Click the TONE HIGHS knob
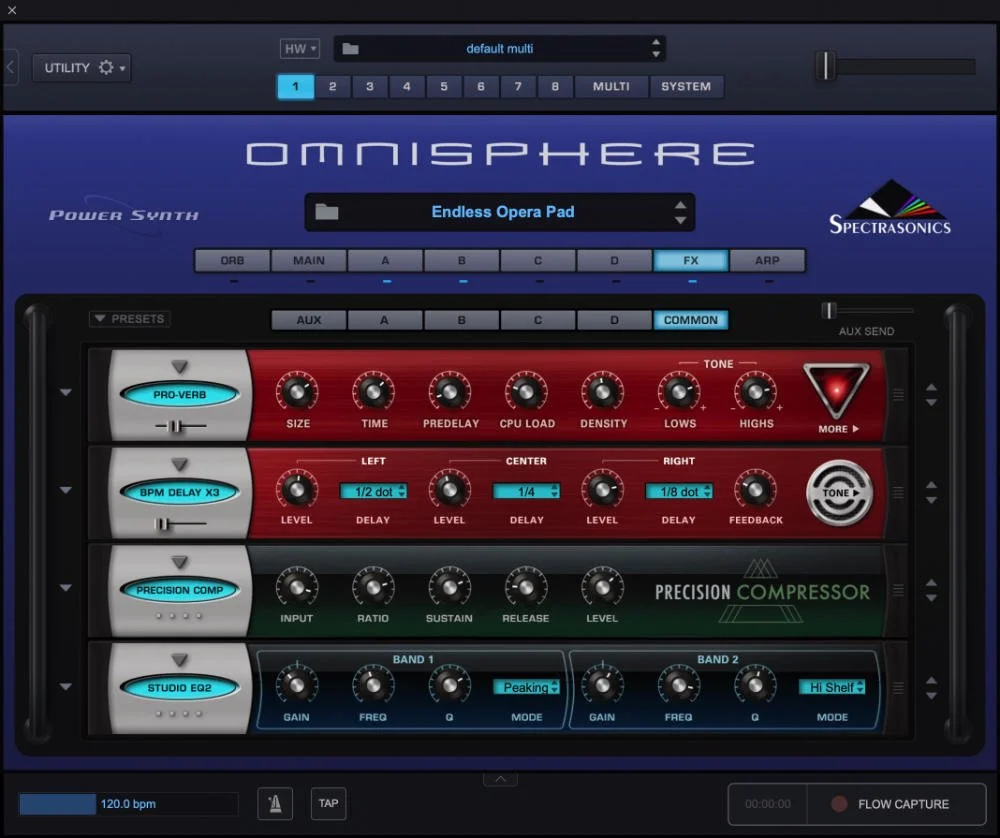Screen dimensions: 1000x838 coord(756,392)
